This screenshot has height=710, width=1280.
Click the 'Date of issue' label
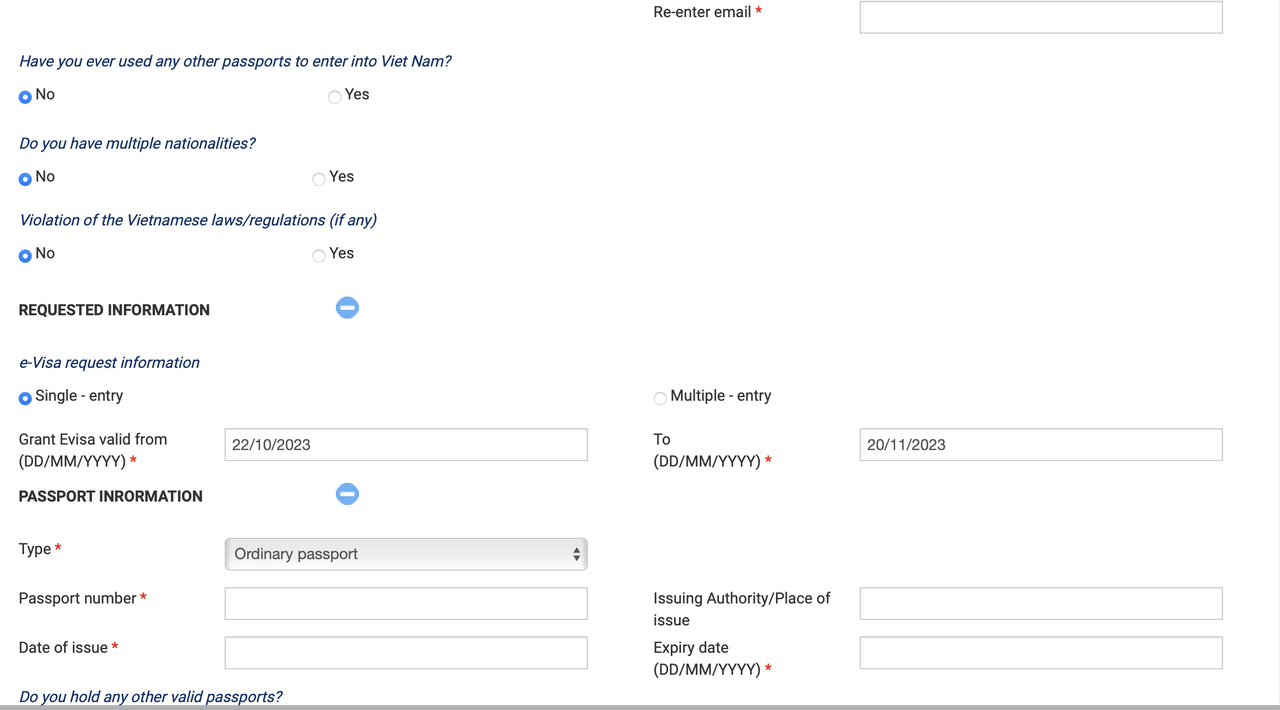click(63, 647)
